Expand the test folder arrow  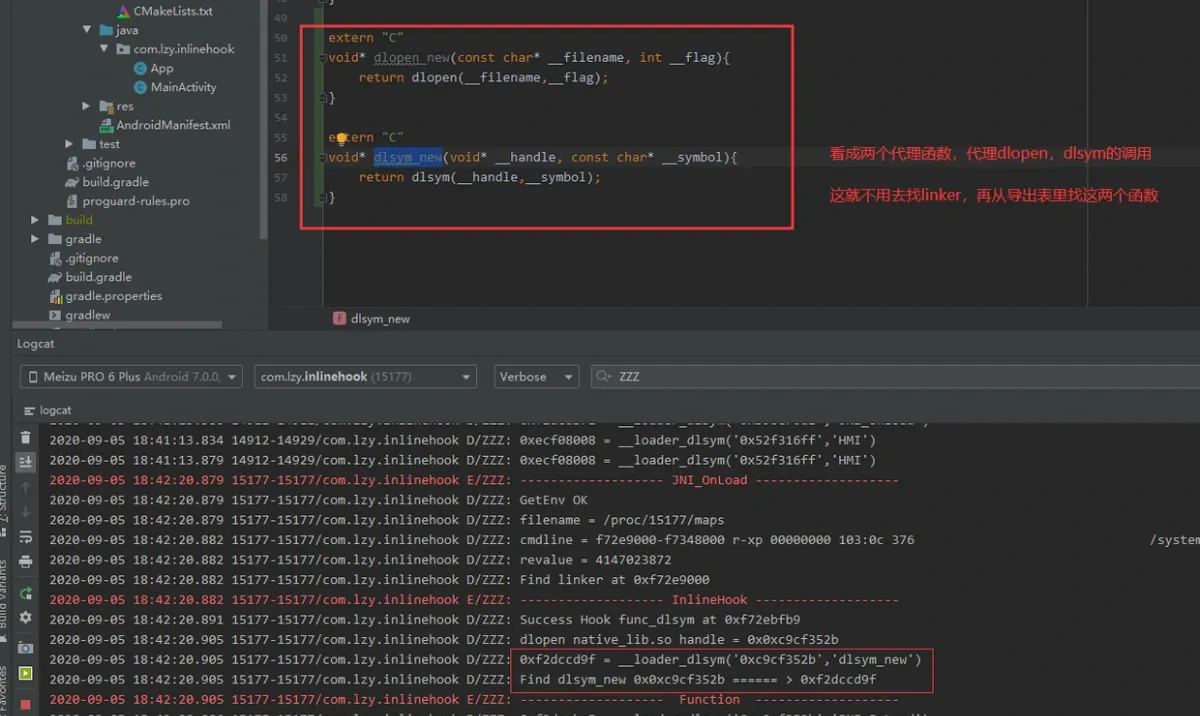pyautogui.click(x=69, y=144)
